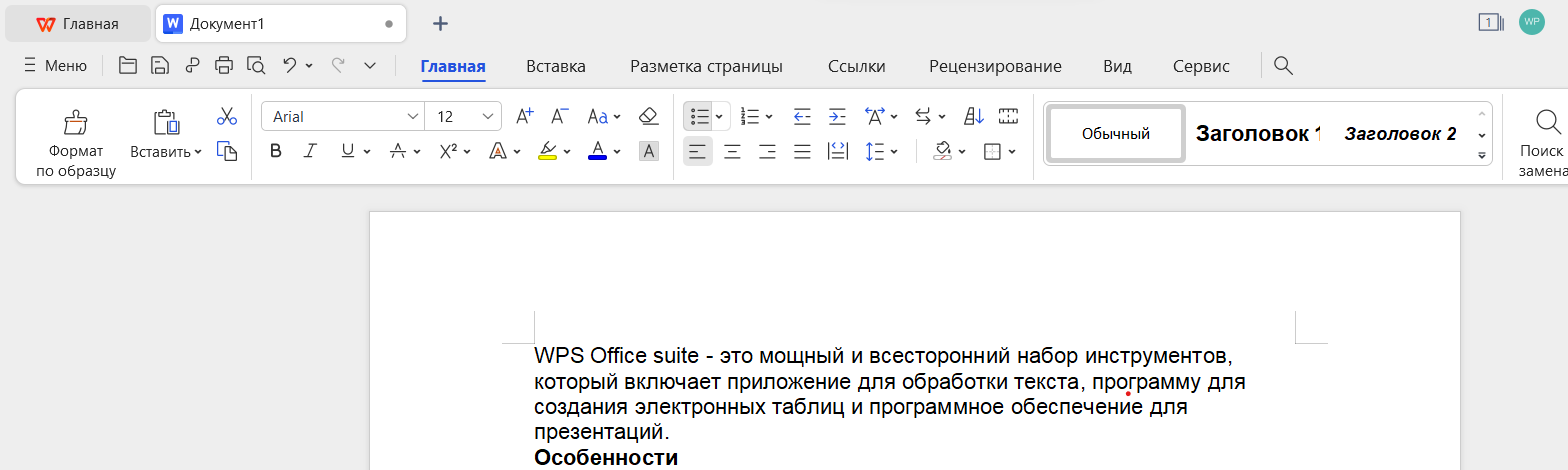Increase indent of the paragraph
This screenshot has width=1568, height=470.
coord(837,117)
